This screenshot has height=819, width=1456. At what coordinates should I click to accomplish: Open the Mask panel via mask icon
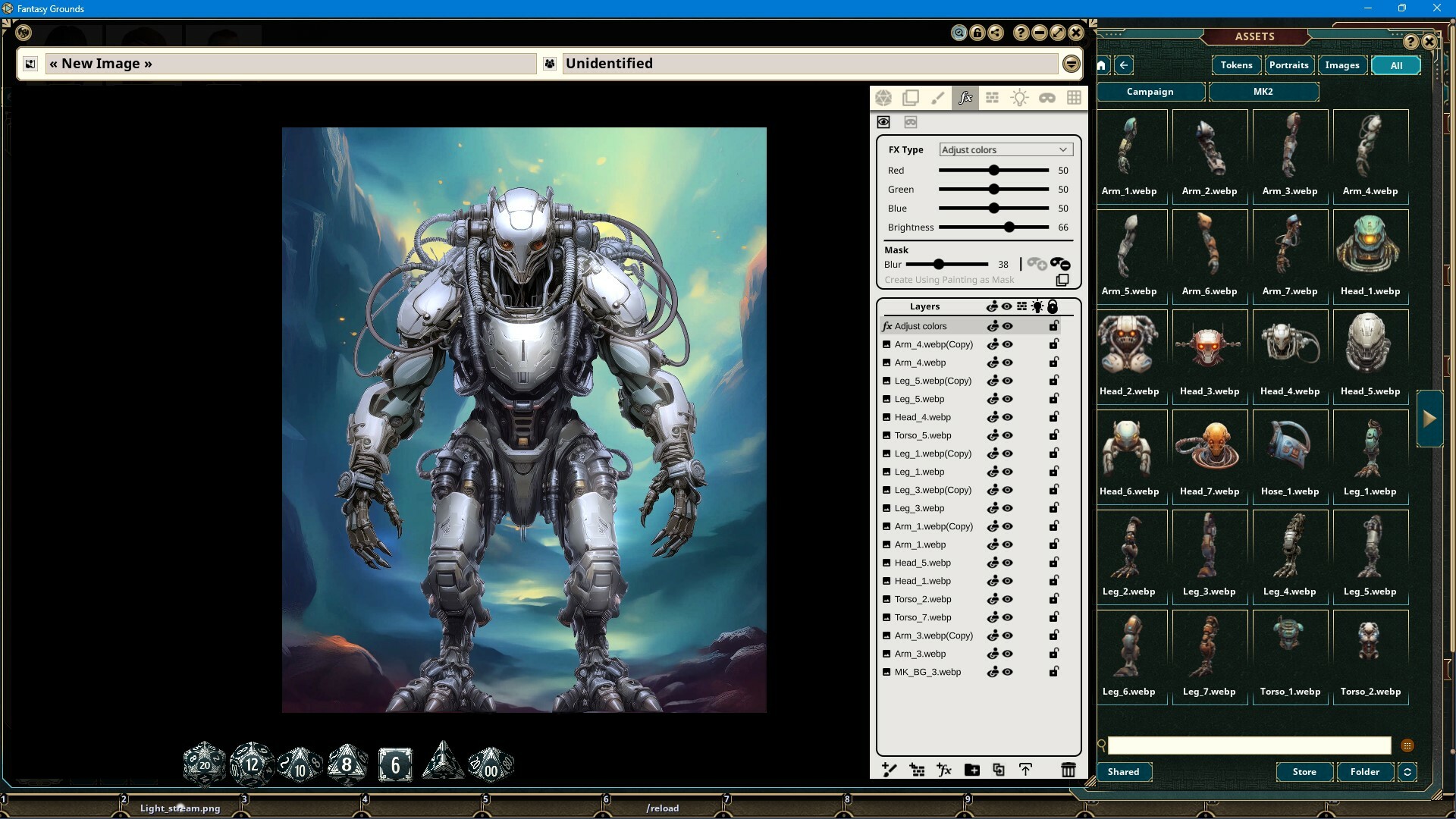click(1047, 97)
